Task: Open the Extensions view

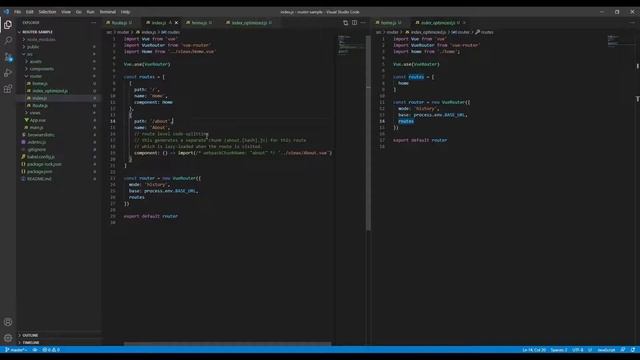Action: (x=8, y=89)
